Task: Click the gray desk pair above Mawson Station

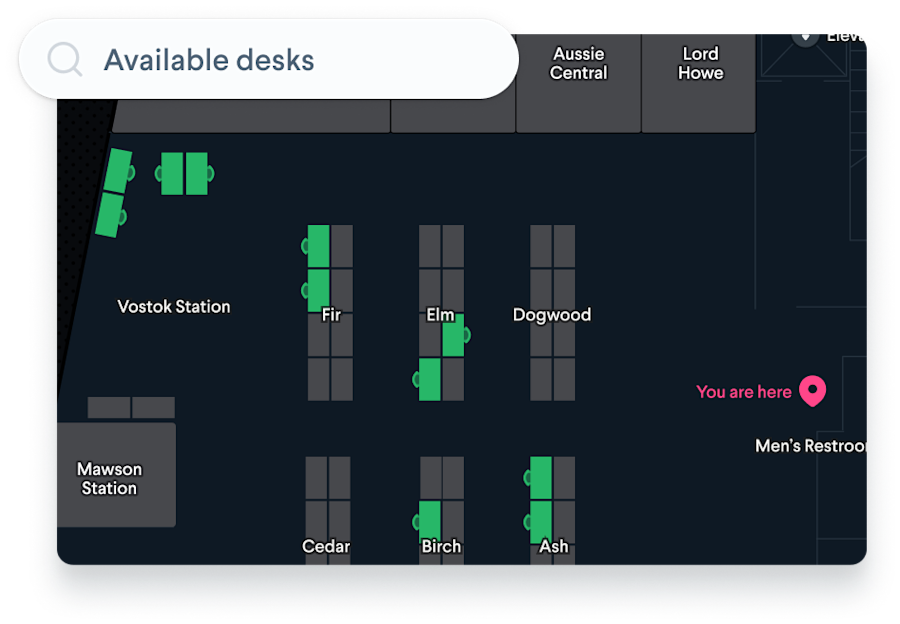Action: click(x=131, y=408)
